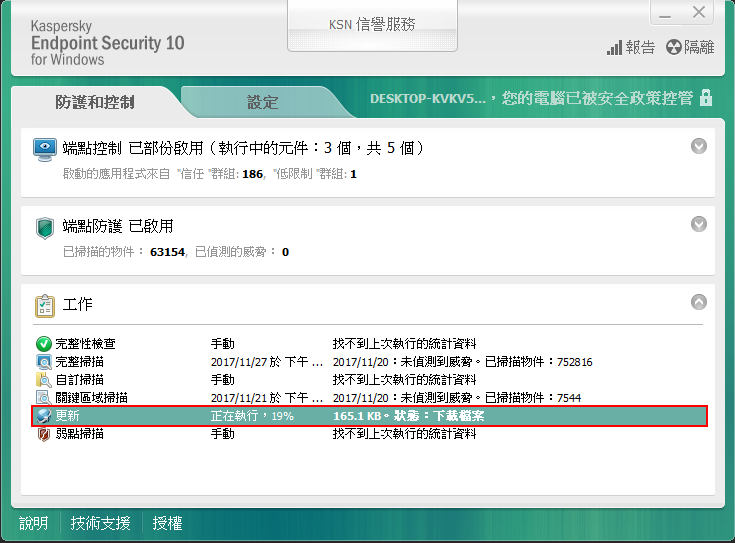The height and width of the screenshot is (543, 735).
Task: Click the 端點防護 green shield icon
Action: [45, 228]
